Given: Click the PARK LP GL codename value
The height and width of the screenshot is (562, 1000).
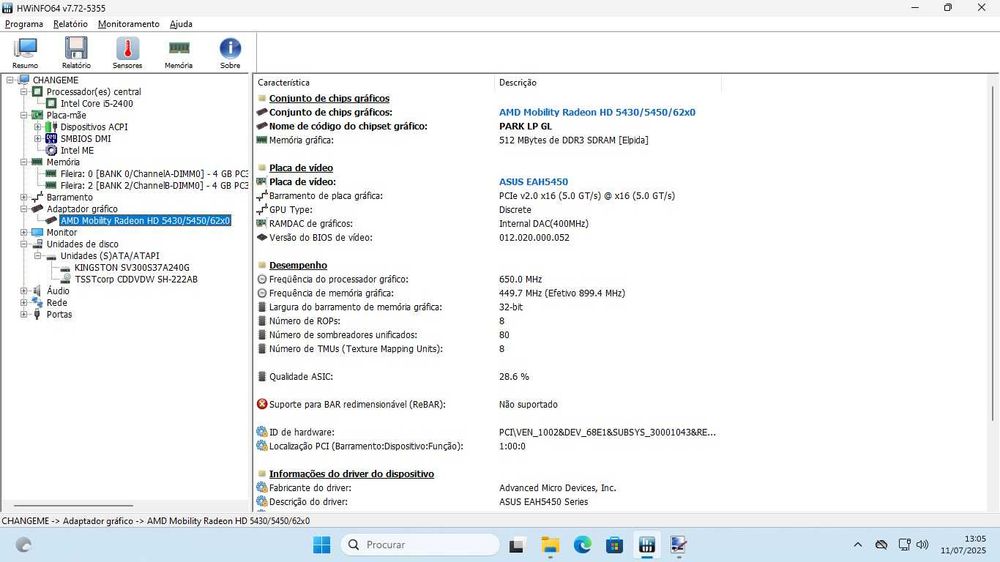Looking at the screenshot, I should tap(526, 126).
